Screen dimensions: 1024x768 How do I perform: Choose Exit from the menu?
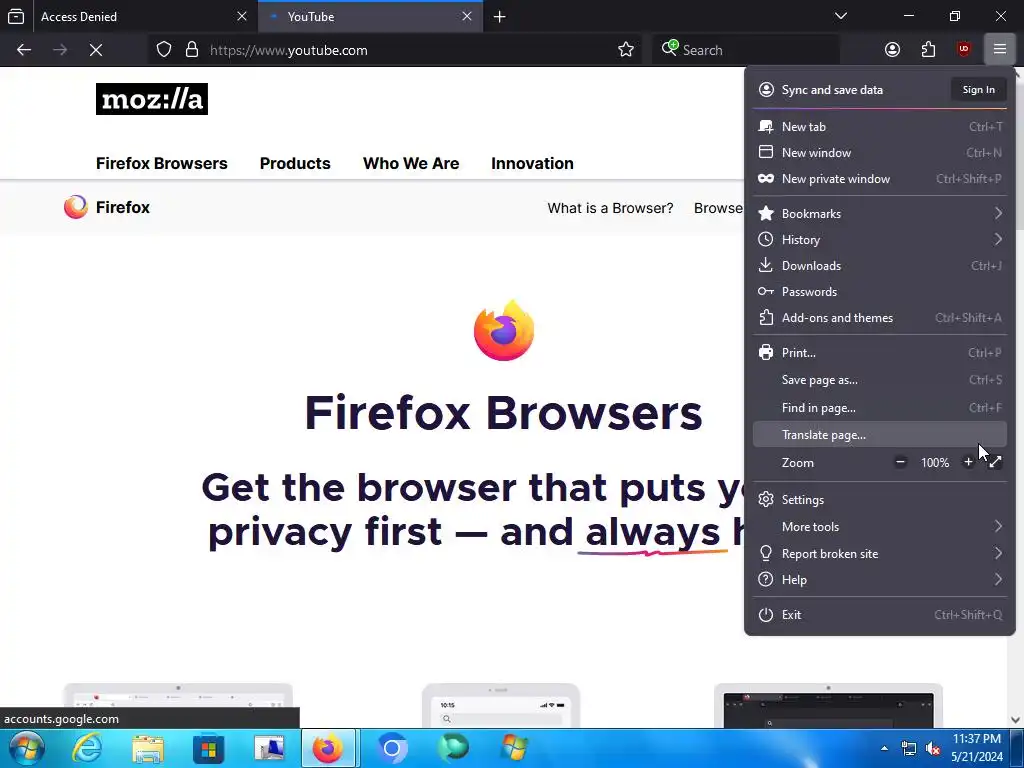coord(880,615)
